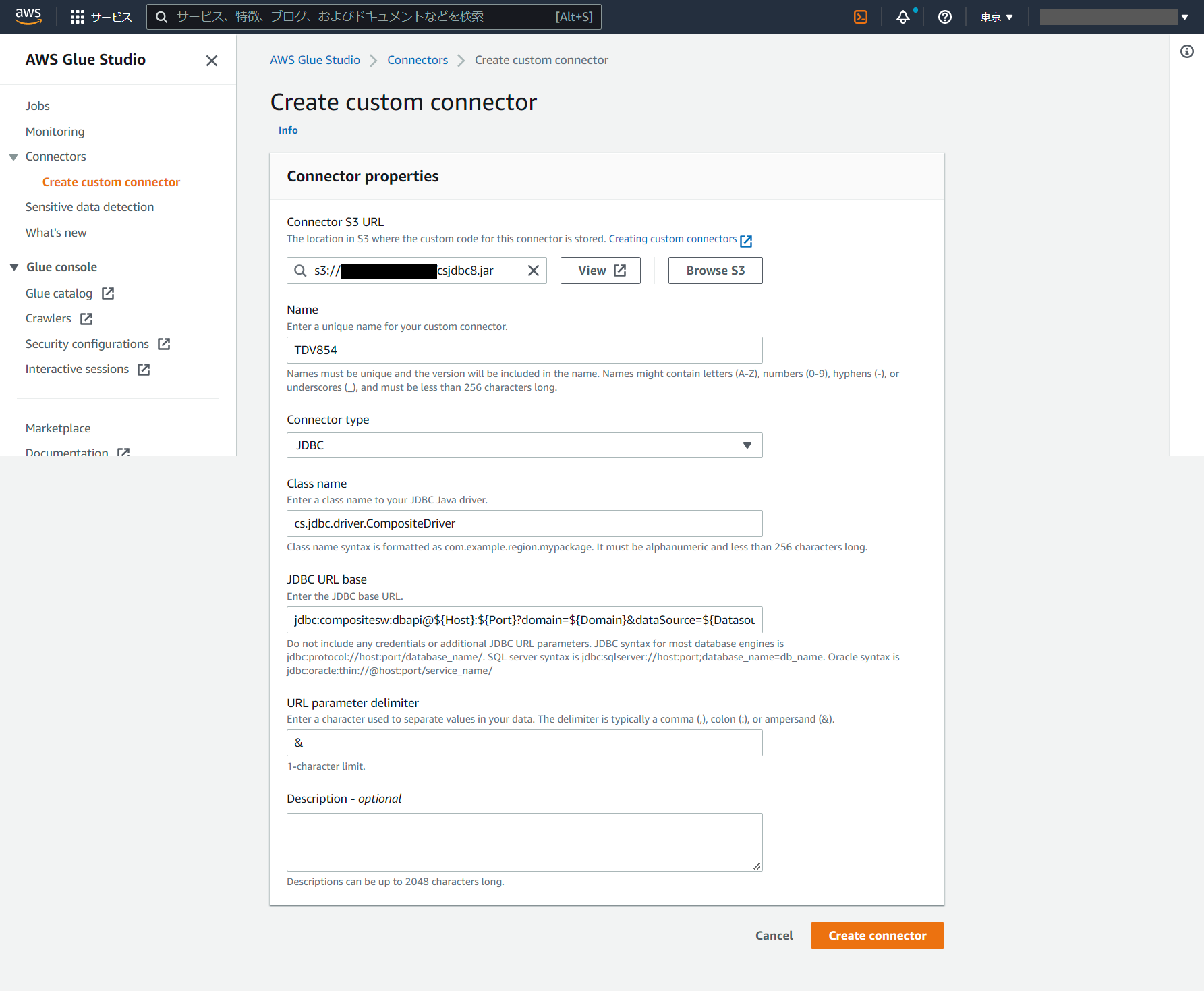Screen dimensions: 1204x991
Task: Click the Glue console label in the sidebar
Action: click(62, 267)
